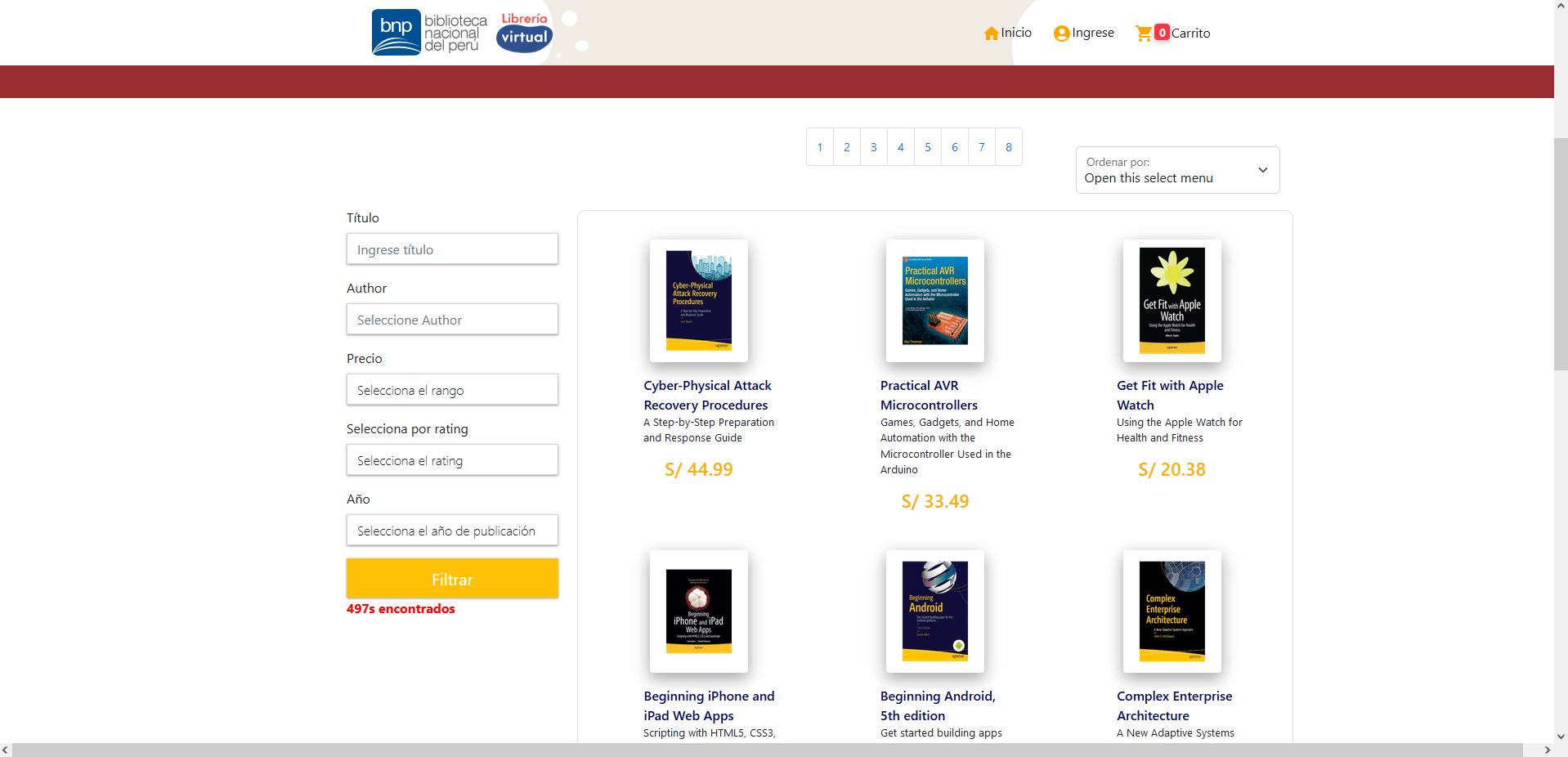Open the 'Selecciona el rating' dropdown

point(452,460)
